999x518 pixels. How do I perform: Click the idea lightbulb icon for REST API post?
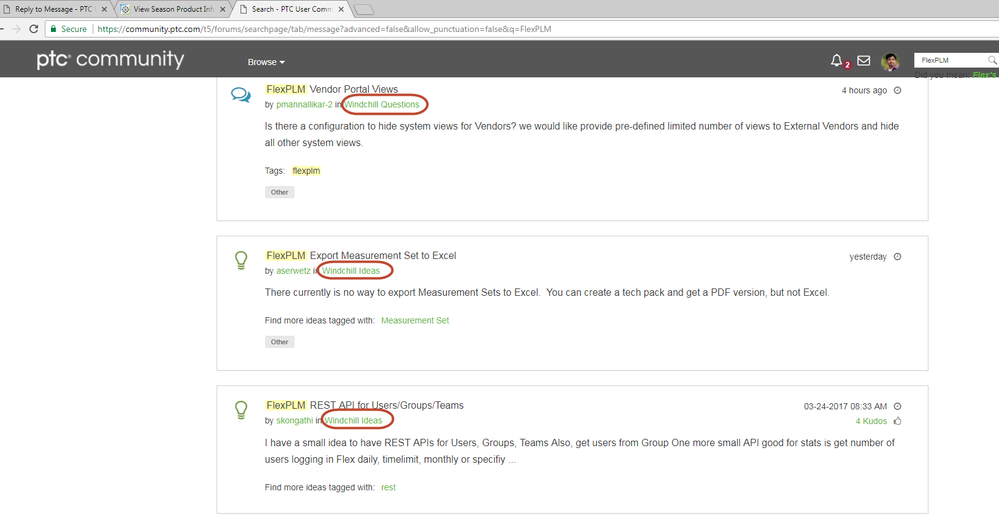point(241,410)
